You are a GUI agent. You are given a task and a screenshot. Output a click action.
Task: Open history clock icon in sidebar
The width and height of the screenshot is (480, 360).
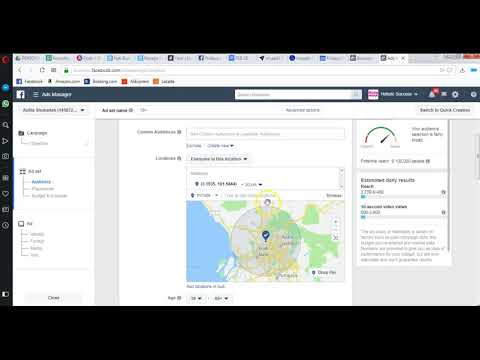[6, 225]
